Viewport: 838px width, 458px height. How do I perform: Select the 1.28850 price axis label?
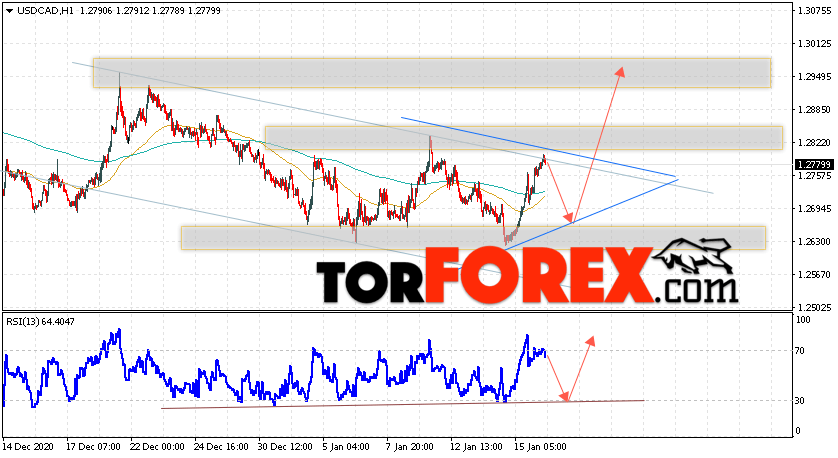coord(814,110)
